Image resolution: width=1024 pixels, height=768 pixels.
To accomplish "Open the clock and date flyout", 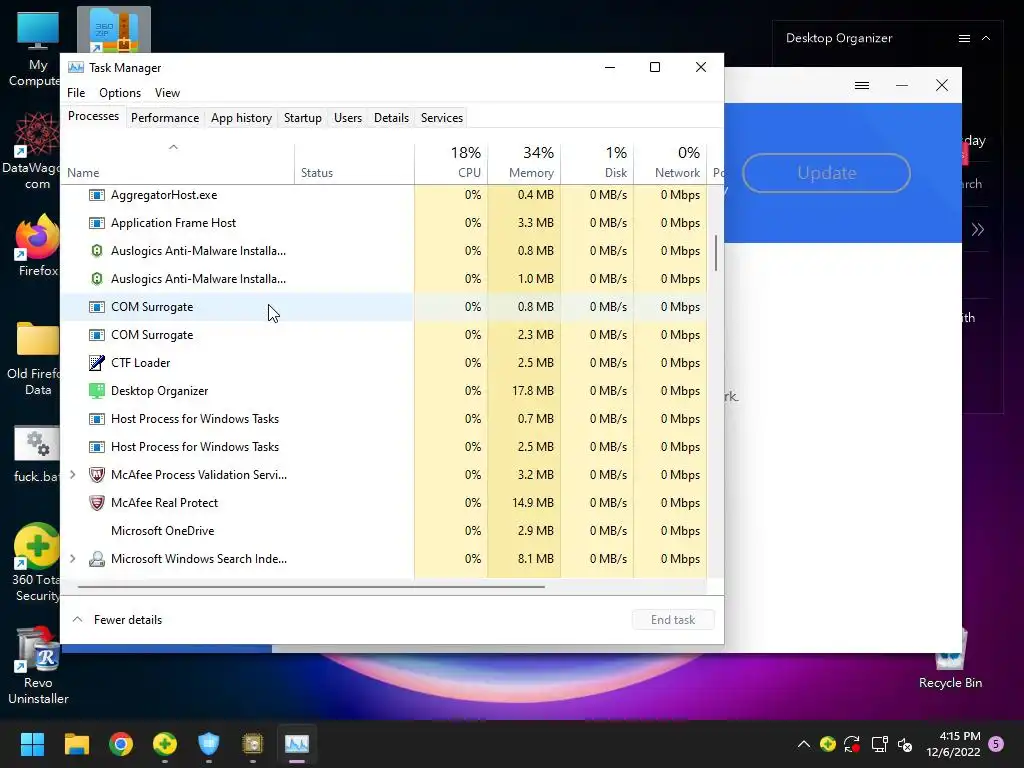I will click(x=953, y=744).
